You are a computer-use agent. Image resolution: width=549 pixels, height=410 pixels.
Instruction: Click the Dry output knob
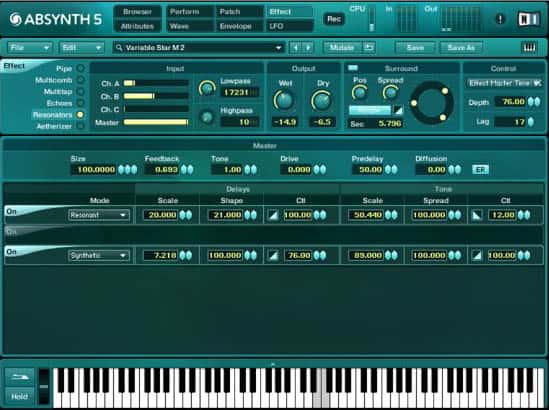[322, 100]
